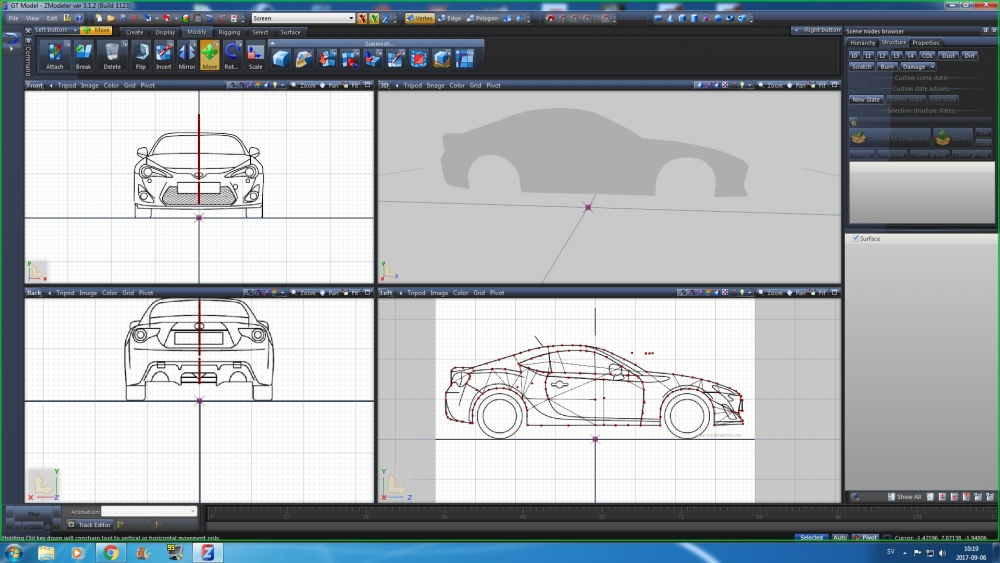This screenshot has height=563, width=1000.
Task: Open the Track Editor
Action: pos(89,525)
